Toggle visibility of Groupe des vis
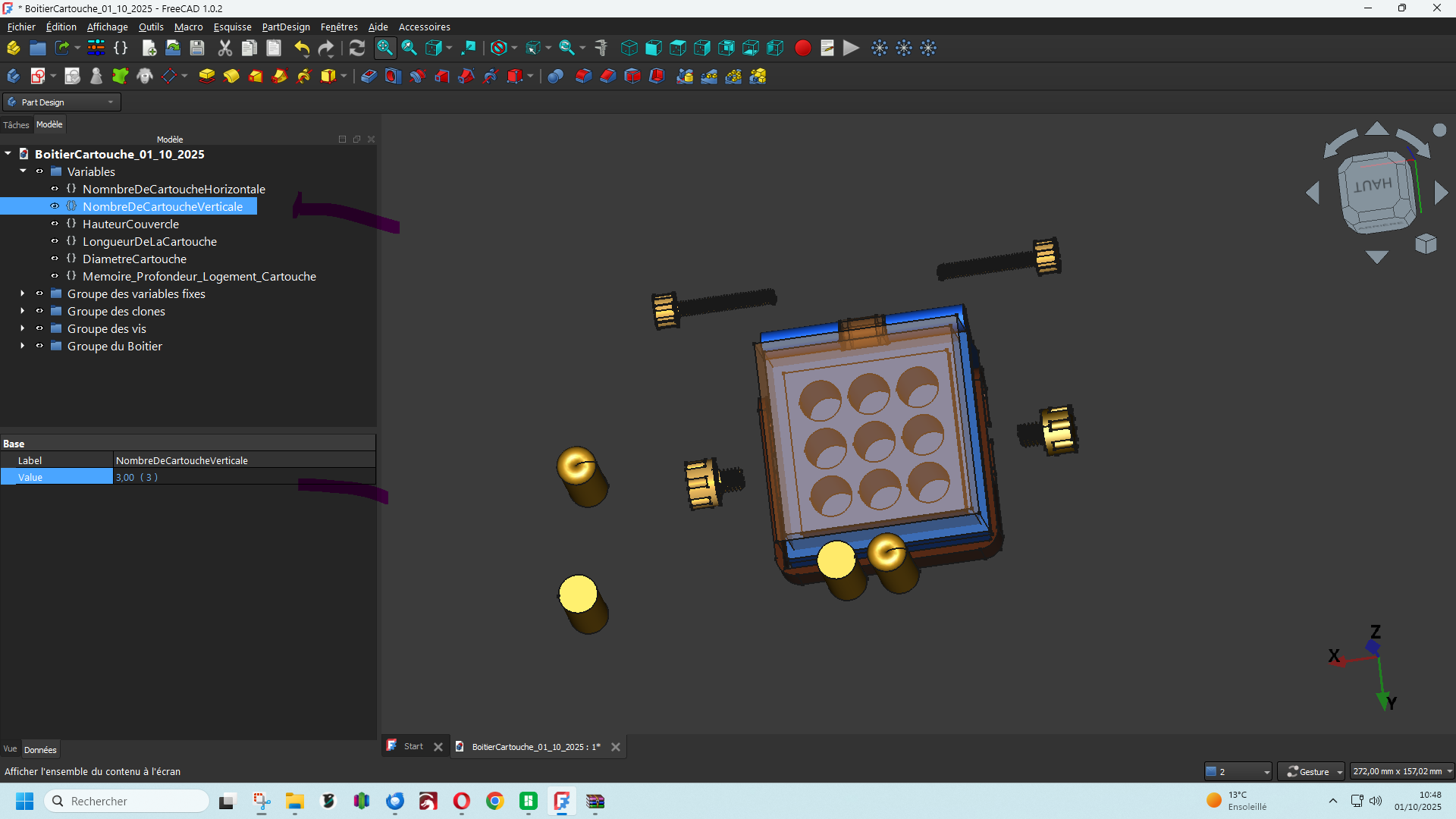Image resolution: width=1456 pixels, height=819 pixels. (39, 328)
